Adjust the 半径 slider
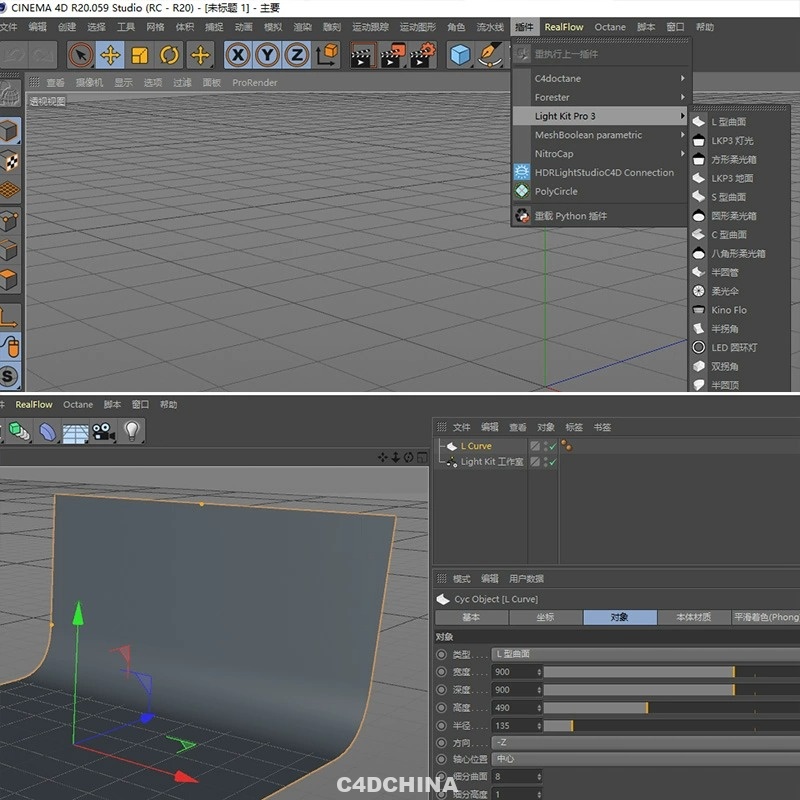 pyautogui.click(x=671, y=726)
